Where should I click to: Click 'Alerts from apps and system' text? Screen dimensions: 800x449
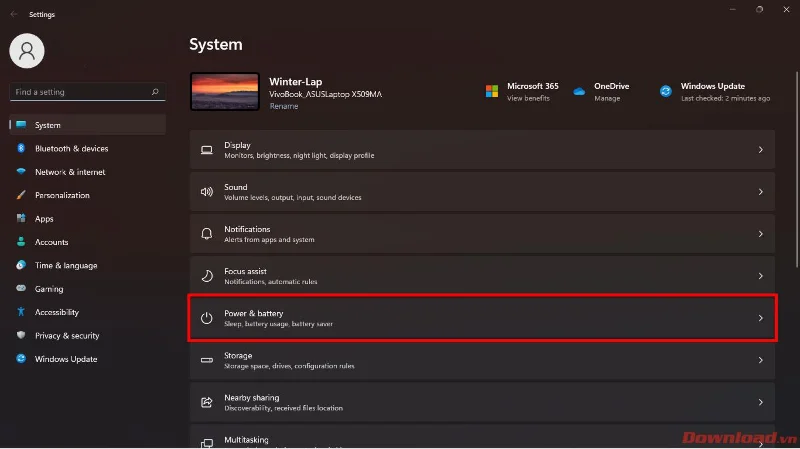coord(269,239)
